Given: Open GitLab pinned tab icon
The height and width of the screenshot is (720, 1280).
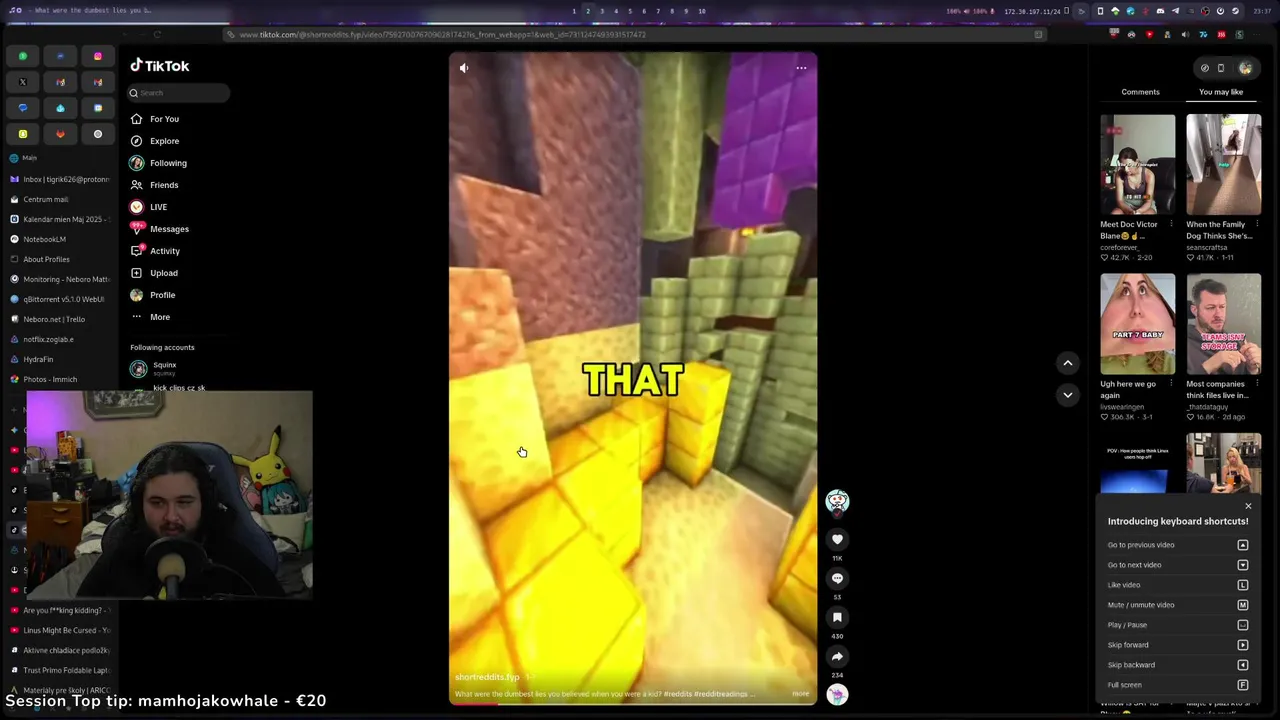Looking at the screenshot, I should [60, 134].
